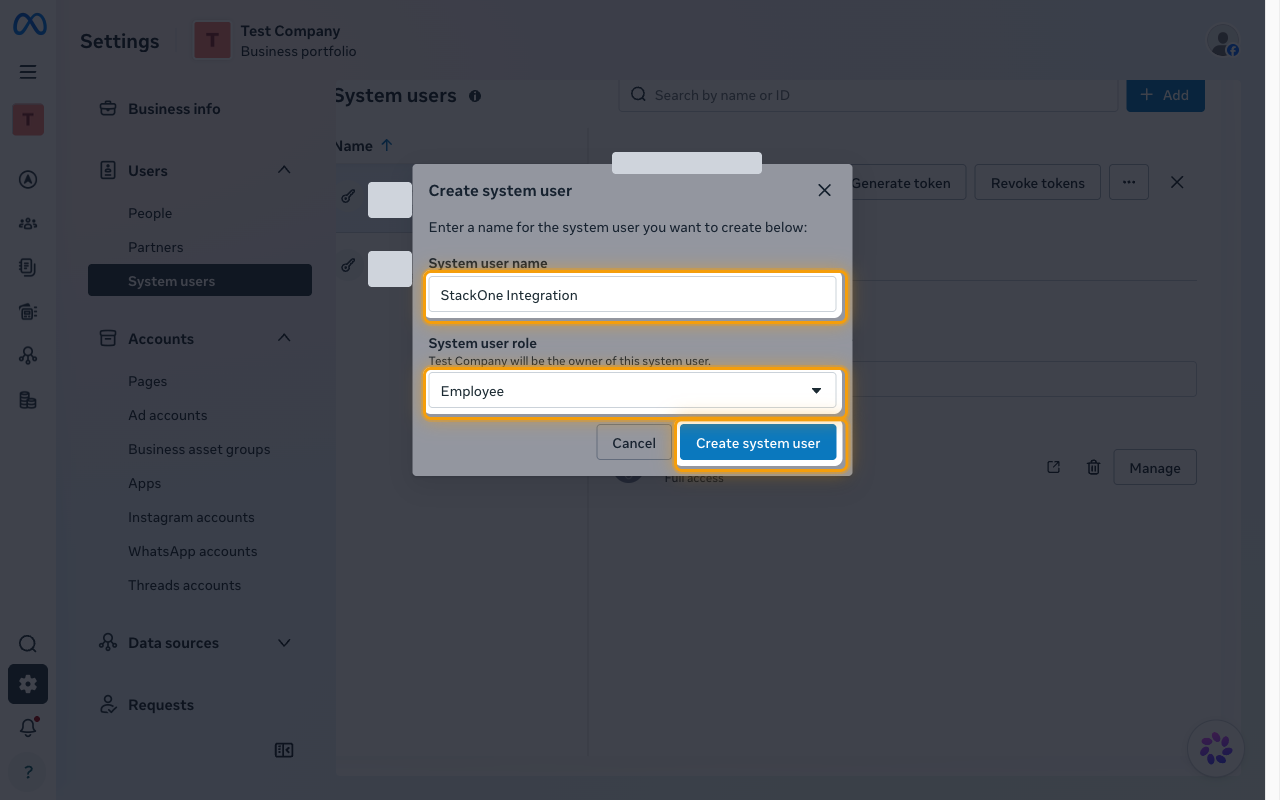Collapse the Users section chevron
Image resolution: width=1280 pixels, height=800 pixels.
284,170
